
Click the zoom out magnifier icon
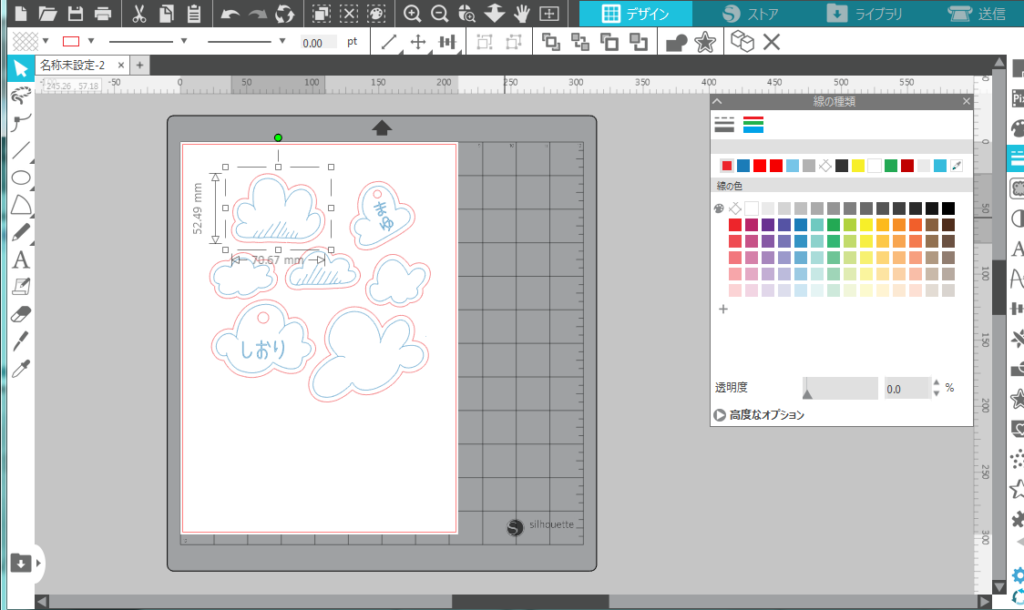pos(440,13)
